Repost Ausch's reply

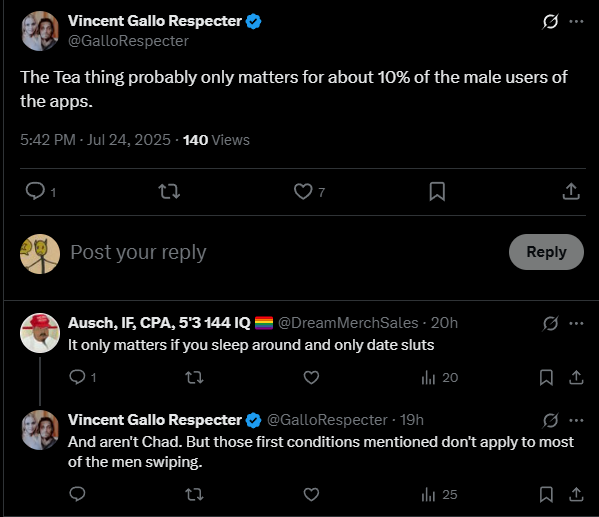(x=194, y=378)
